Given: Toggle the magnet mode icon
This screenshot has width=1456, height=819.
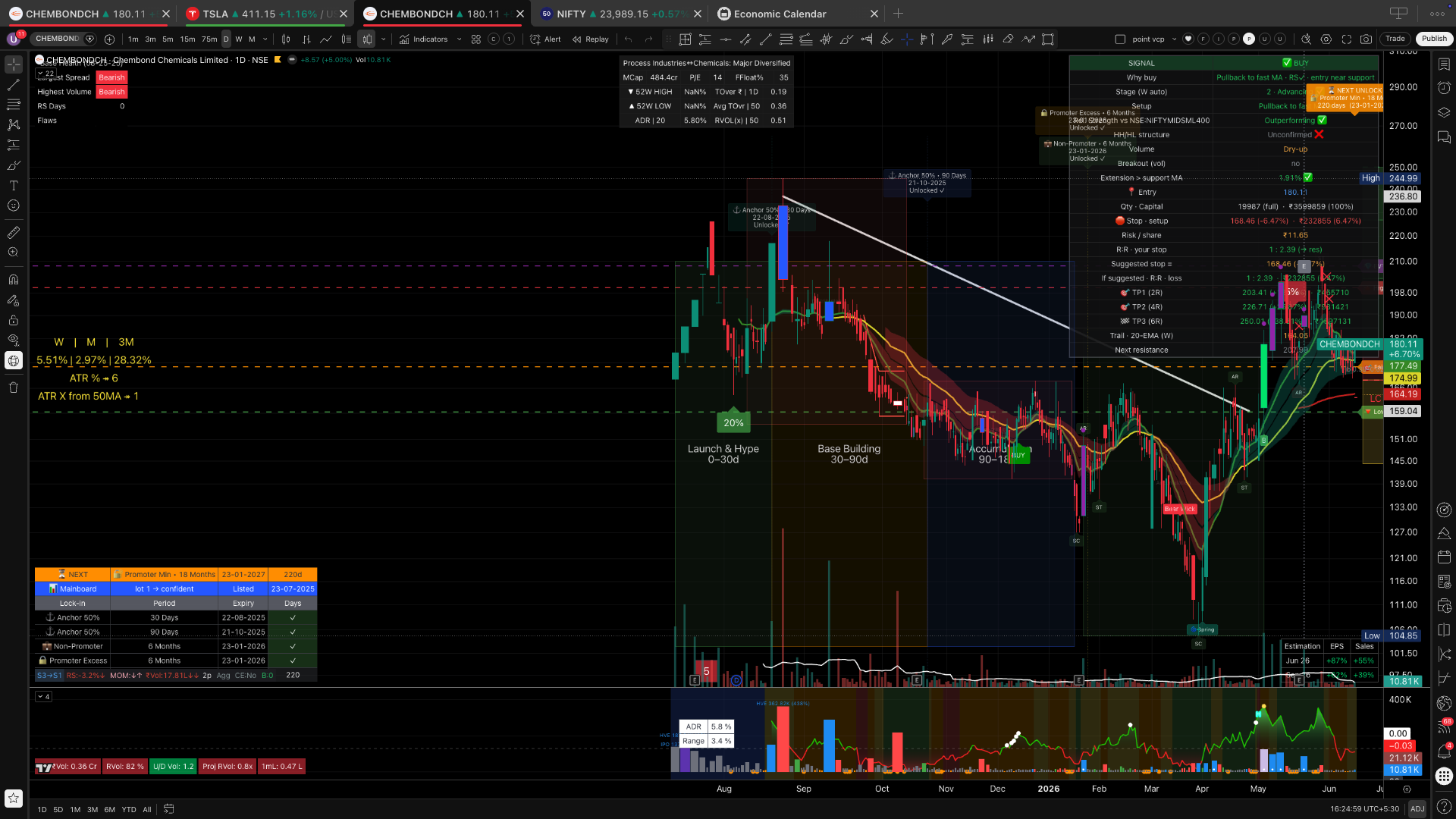Looking at the screenshot, I should (14, 279).
